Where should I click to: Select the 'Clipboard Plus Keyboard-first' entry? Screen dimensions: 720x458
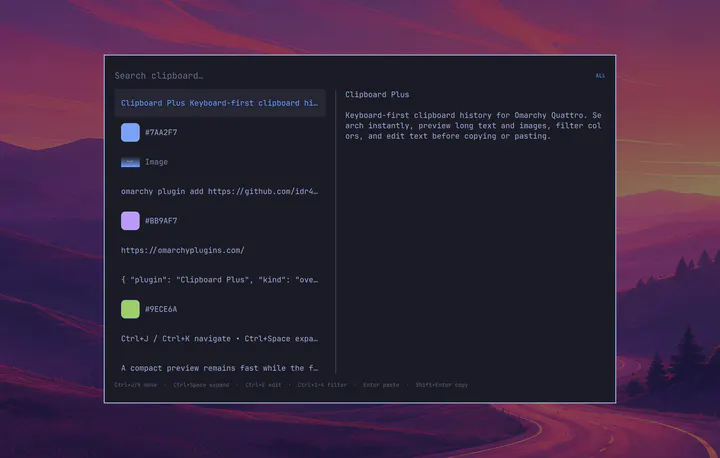point(220,103)
